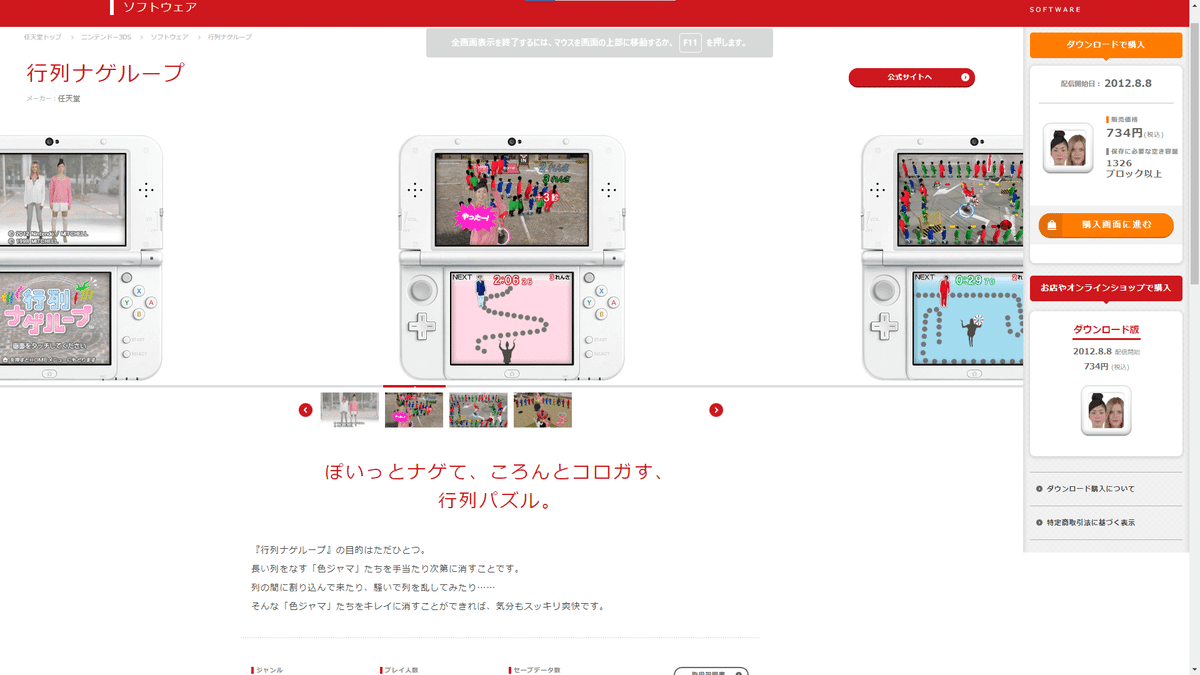Image resolution: width=1200 pixels, height=675 pixels.
Task: Click the arrow icon on 公式サイトへ button
Action: point(965,77)
